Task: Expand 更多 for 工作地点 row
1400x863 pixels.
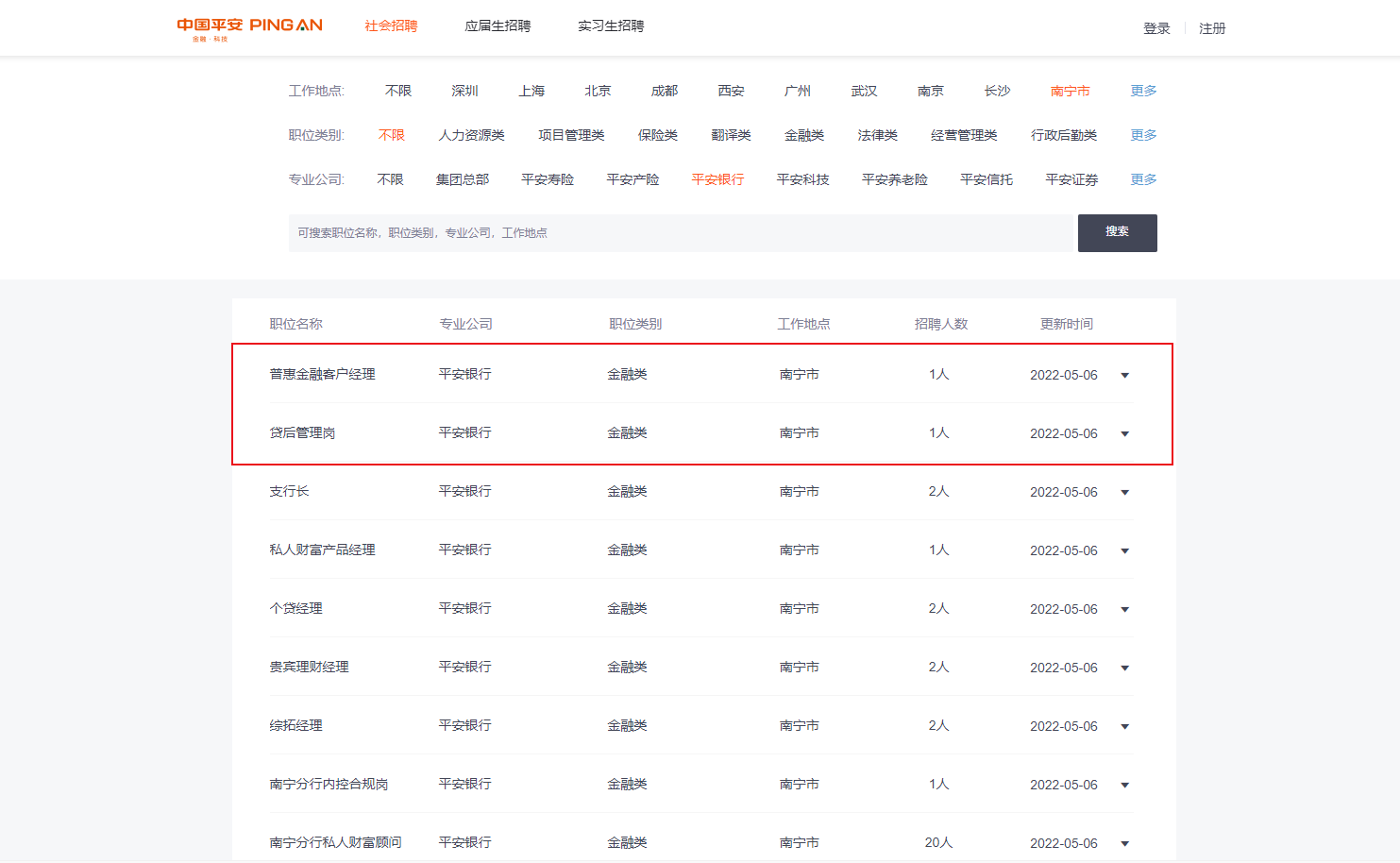Action: tap(1143, 91)
